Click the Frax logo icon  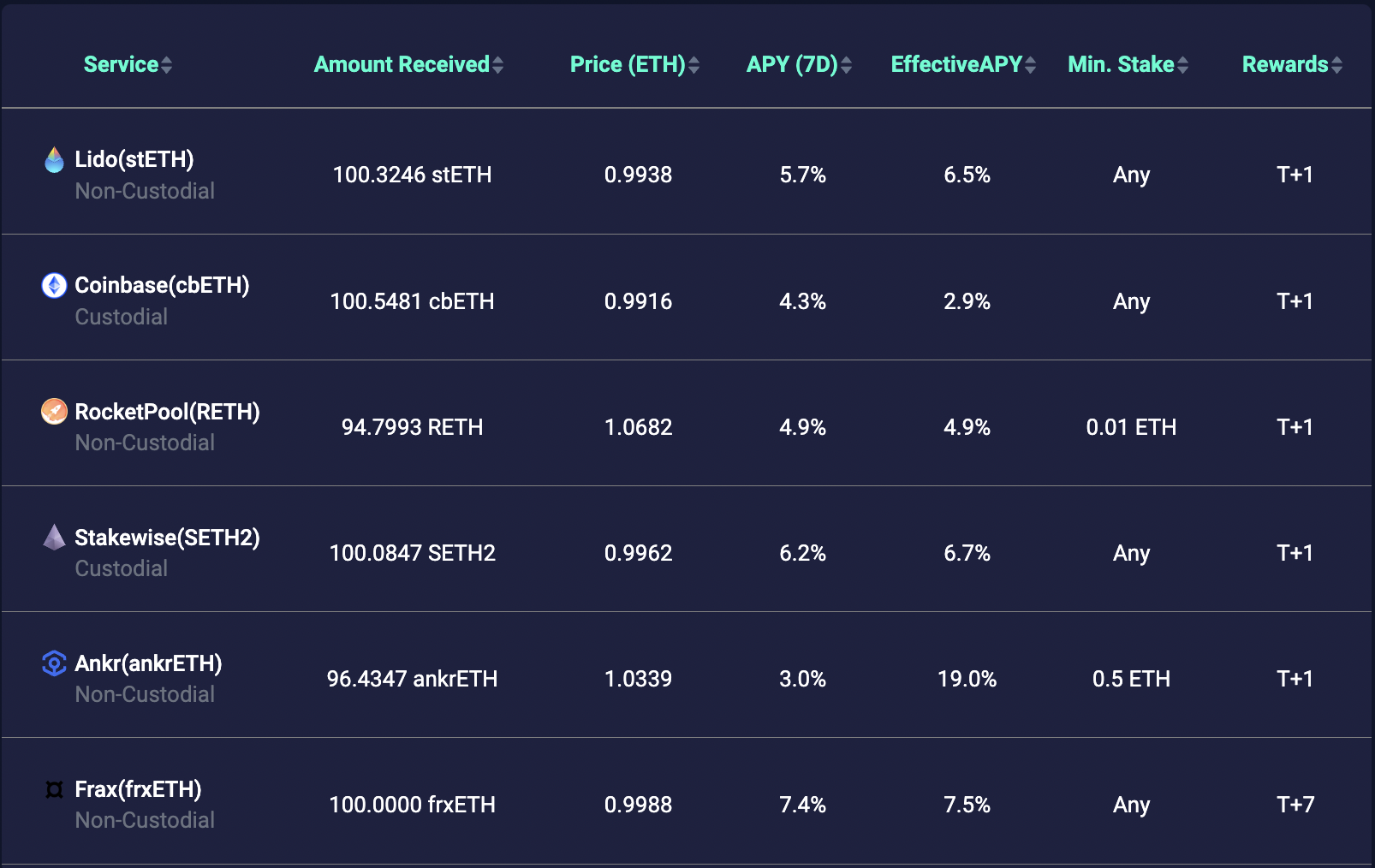(x=54, y=789)
